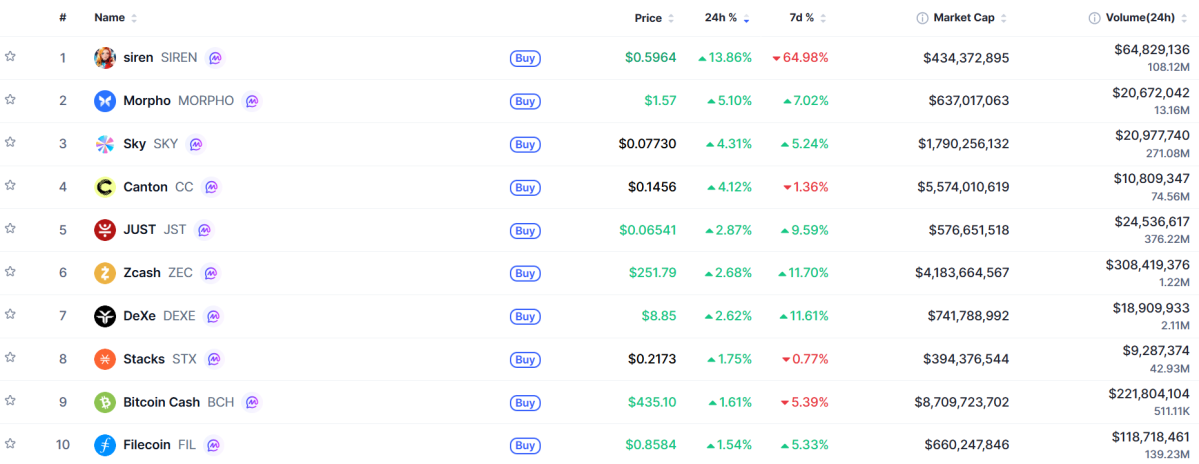Screen dimensions: 1199x464
Task: Add DeXe to watchlist star
Action: click(10, 314)
